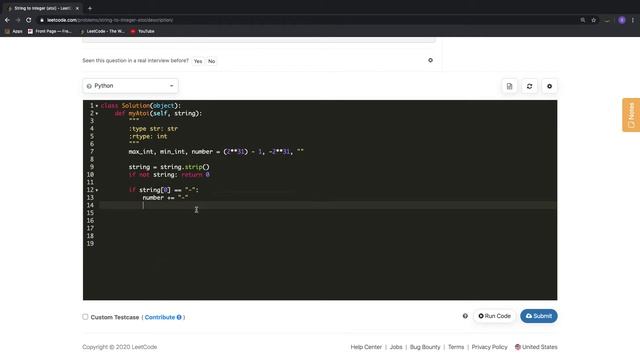Screen dimensions: 640x360
Task: Click the browser back arrow
Action: pyautogui.click(x=7, y=20)
